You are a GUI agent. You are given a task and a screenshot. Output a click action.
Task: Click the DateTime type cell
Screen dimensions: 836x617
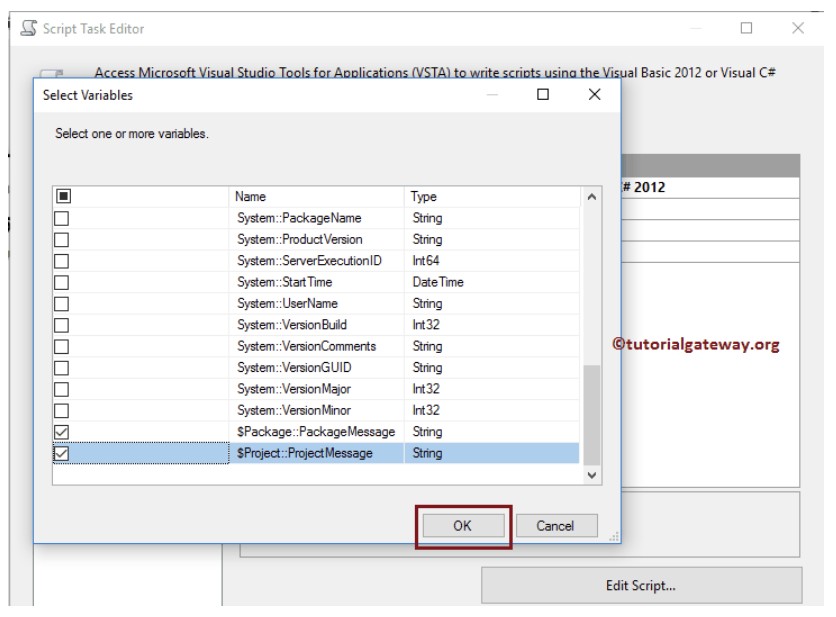[x=492, y=282]
